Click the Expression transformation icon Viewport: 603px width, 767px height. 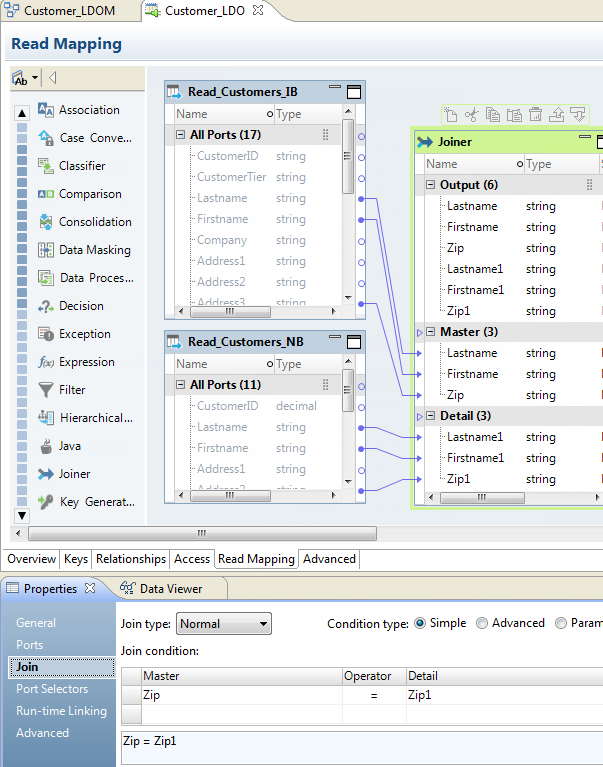point(46,362)
